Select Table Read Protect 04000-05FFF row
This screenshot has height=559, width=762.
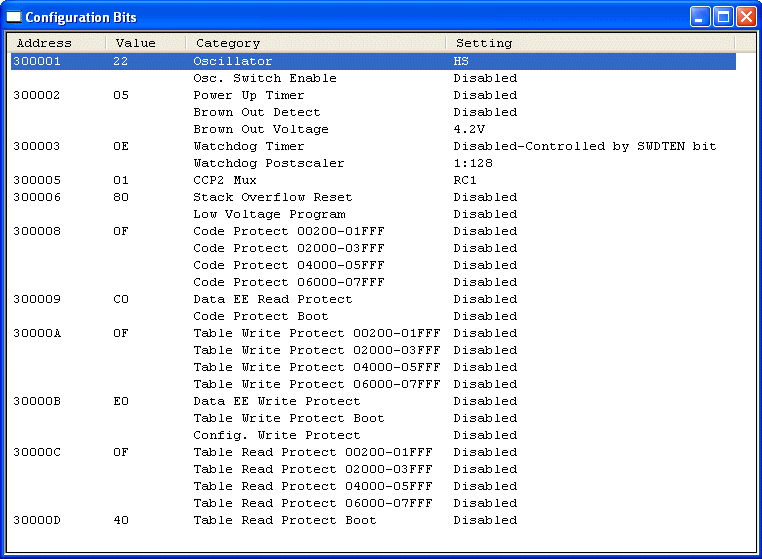point(373,487)
